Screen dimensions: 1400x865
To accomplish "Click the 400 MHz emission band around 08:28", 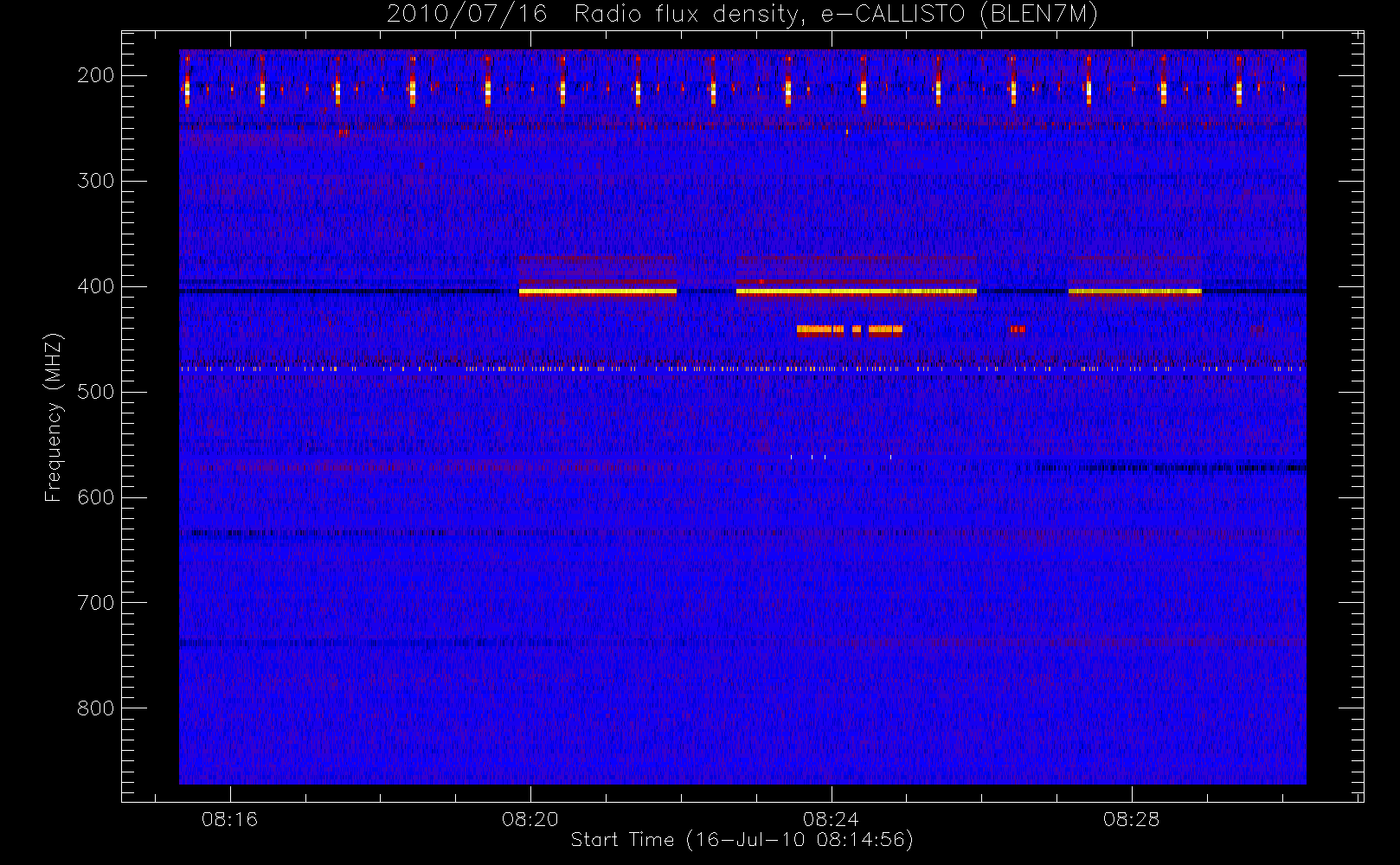I will tap(1135, 292).
